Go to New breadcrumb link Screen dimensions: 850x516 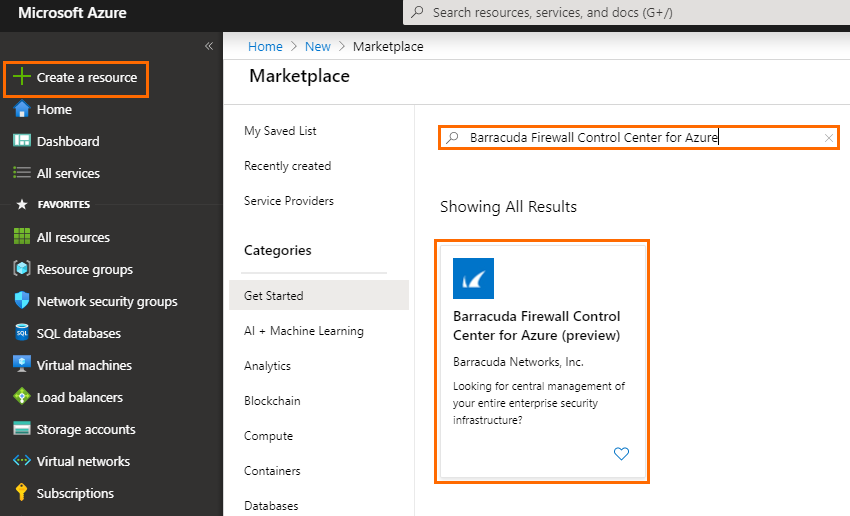click(318, 47)
